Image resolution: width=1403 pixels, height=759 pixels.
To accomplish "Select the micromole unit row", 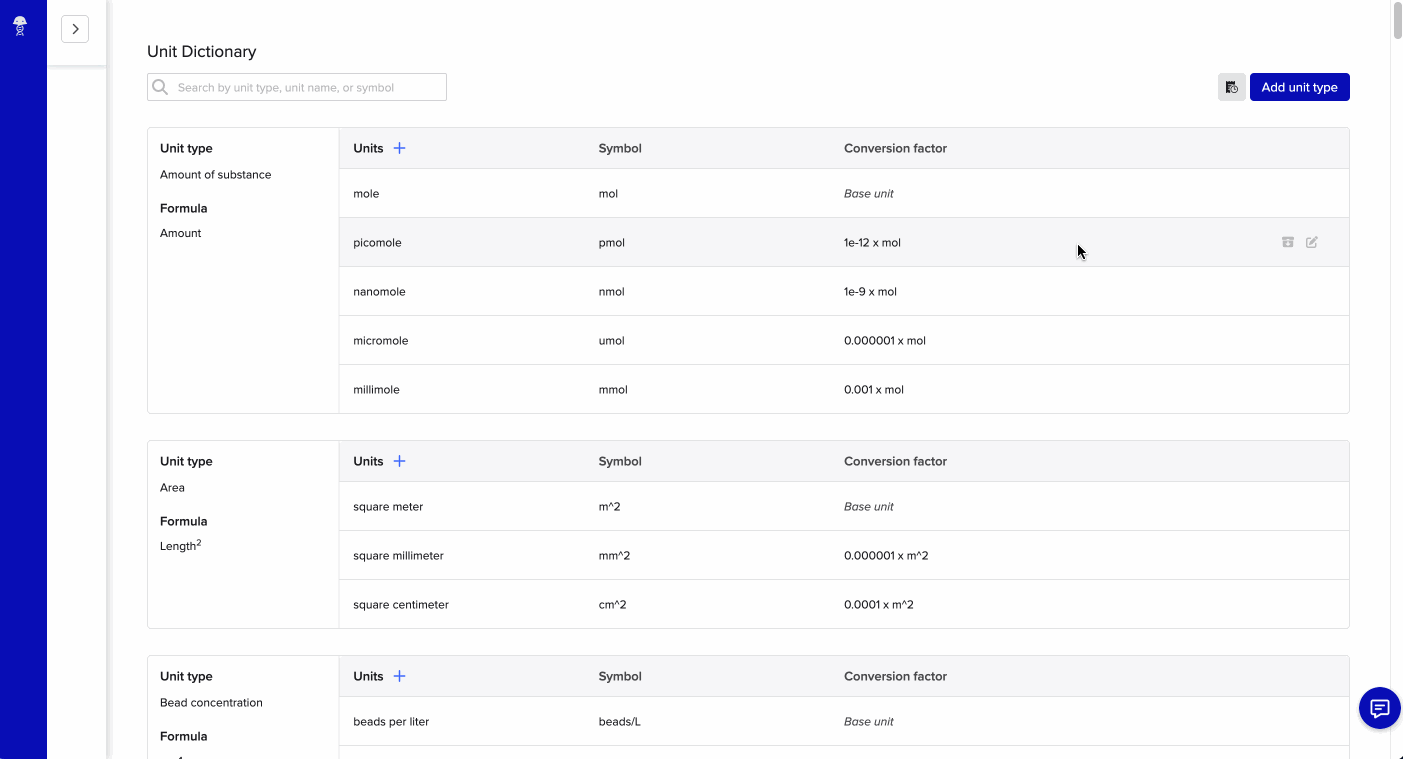I will click(x=843, y=341).
